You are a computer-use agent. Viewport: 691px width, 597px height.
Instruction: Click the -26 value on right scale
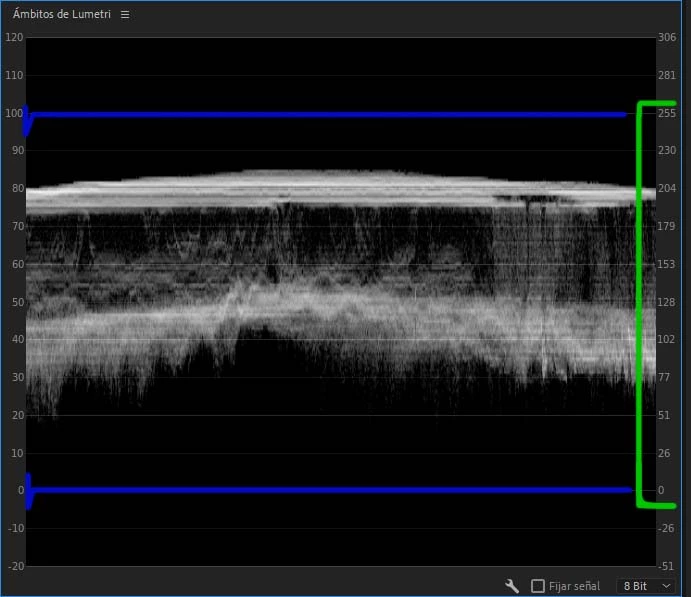coord(665,528)
